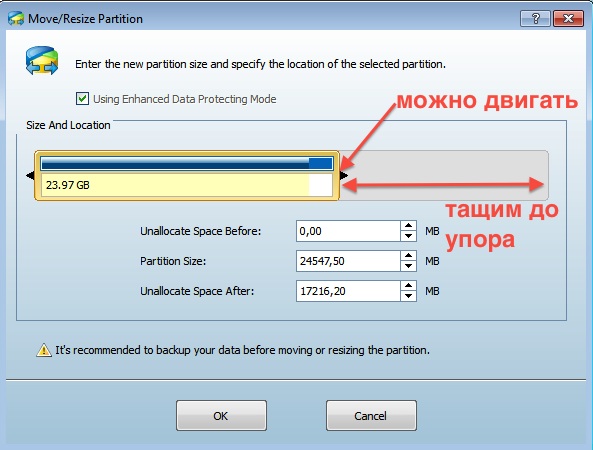Close the Move/Resize Partition dialog

click(568, 18)
